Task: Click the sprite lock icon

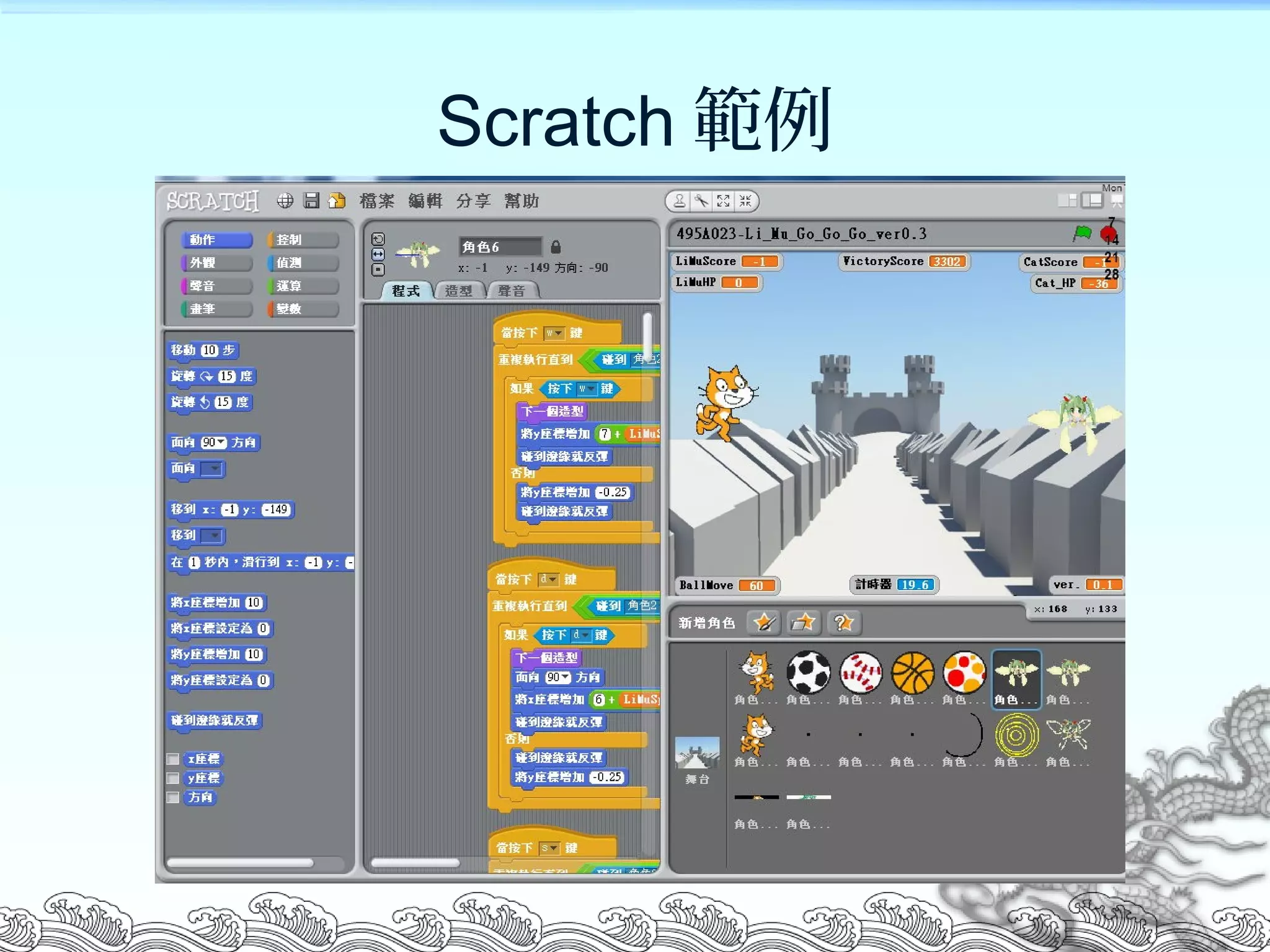Action: click(x=556, y=247)
